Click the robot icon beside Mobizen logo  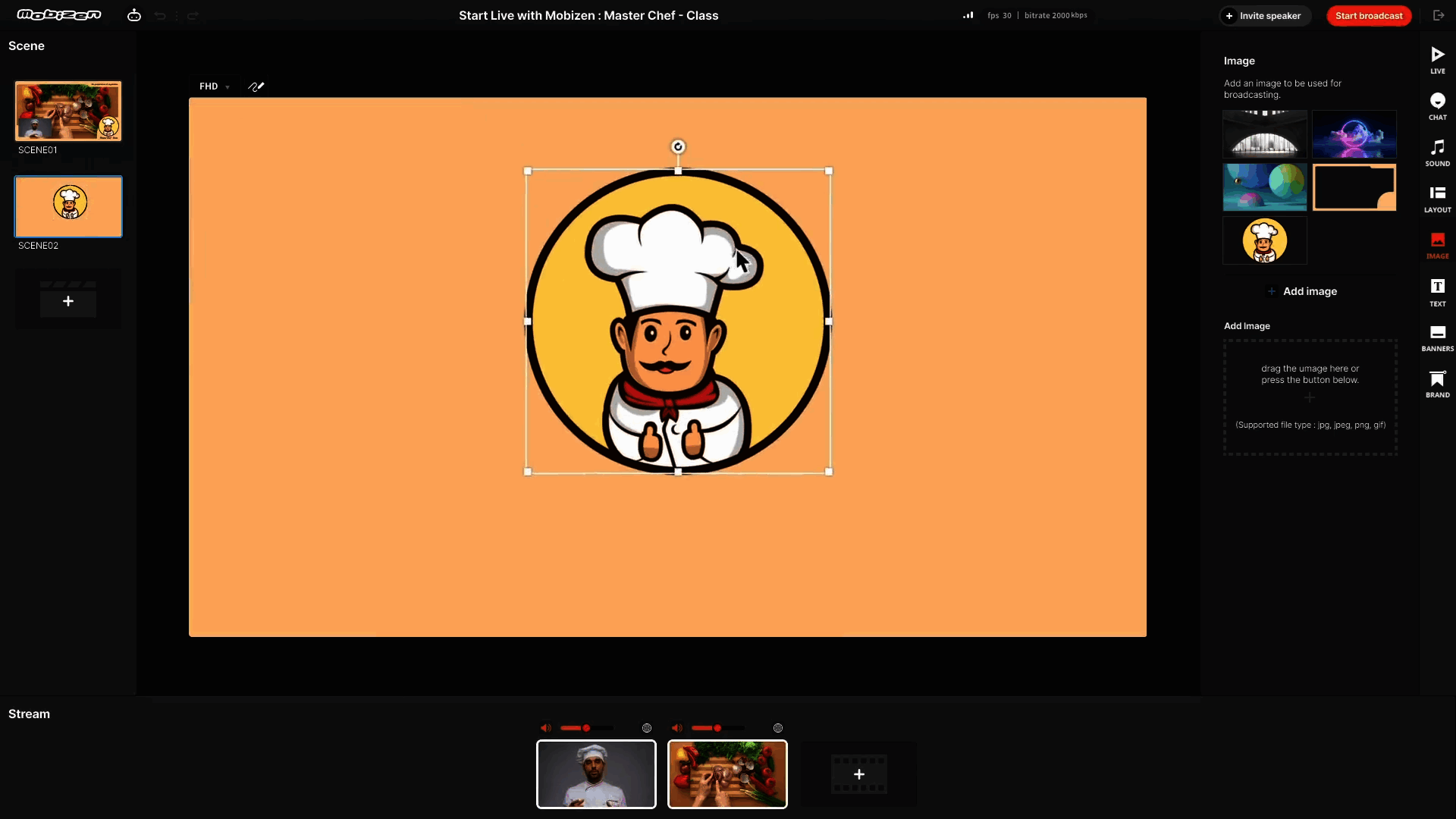coord(134,15)
